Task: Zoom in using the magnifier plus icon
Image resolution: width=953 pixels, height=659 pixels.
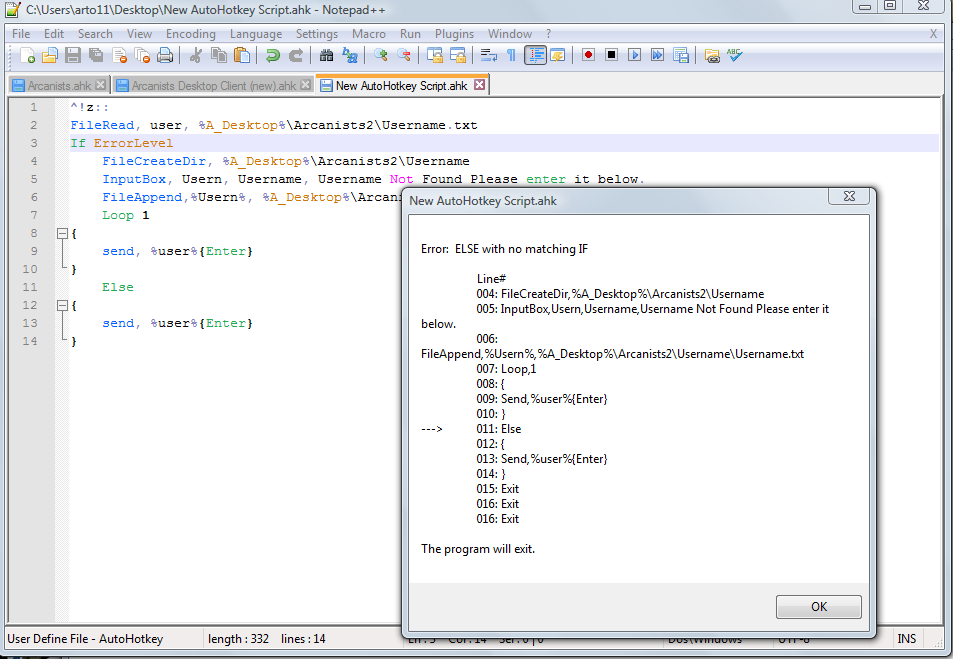Action: (x=380, y=55)
